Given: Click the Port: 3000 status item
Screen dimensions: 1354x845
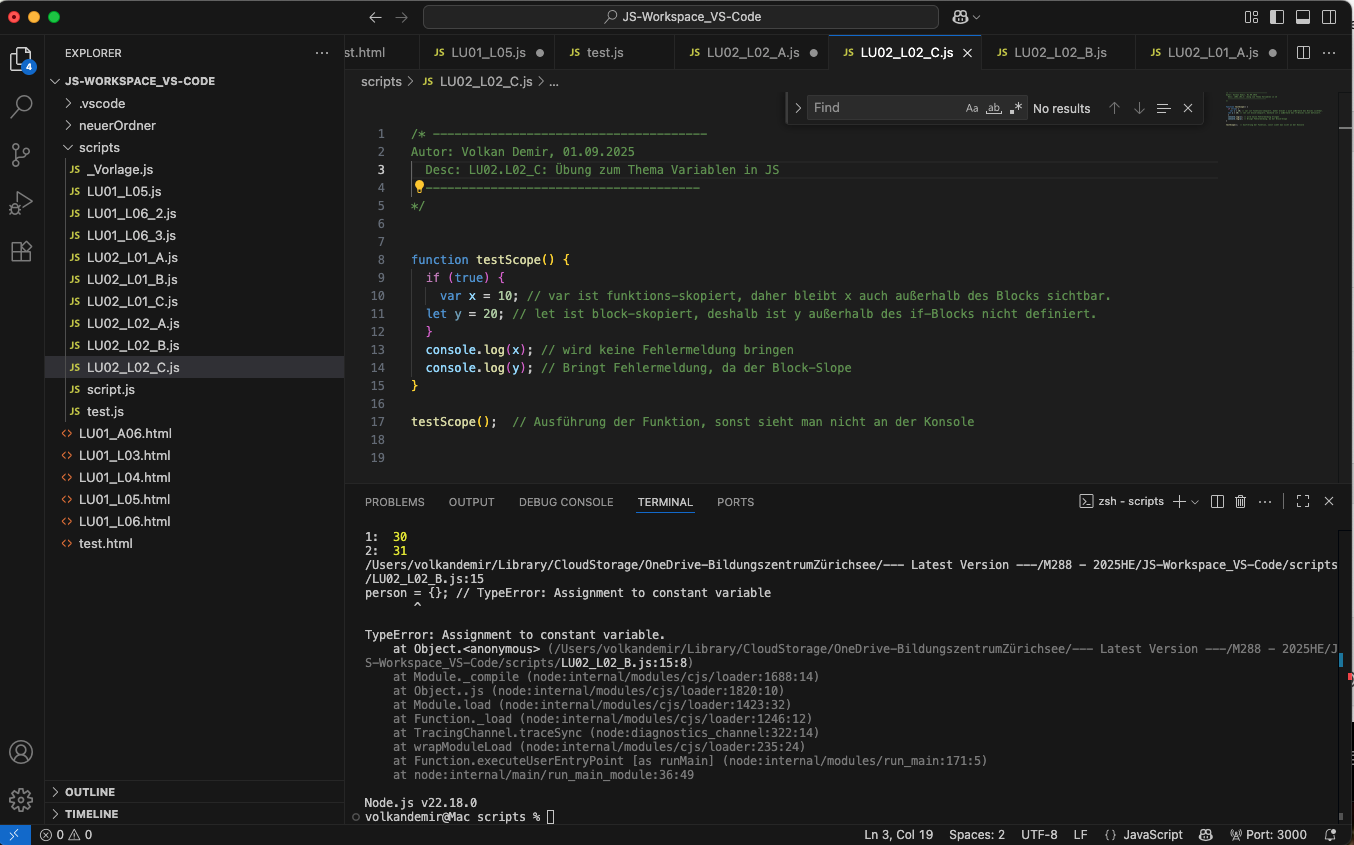Looking at the screenshot, I should (x=1268, y=834).
